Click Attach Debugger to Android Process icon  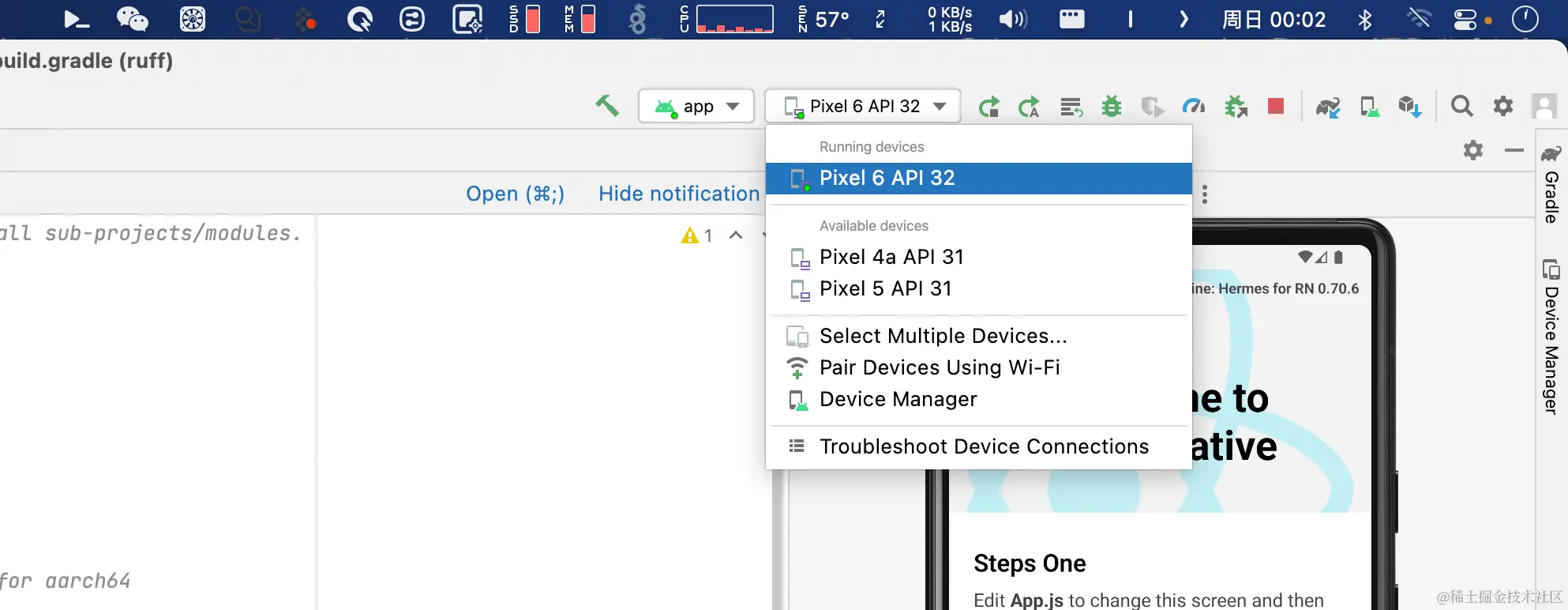[x=1236, y=107]
